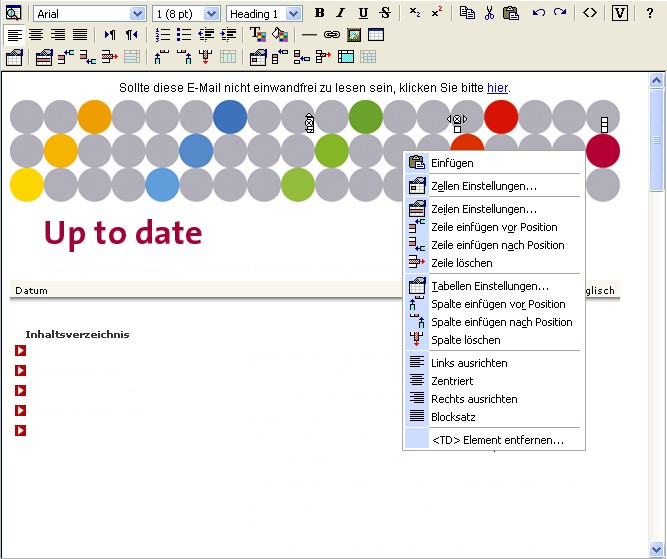Open cell settings toolbar icon
Viewport: 667px width, 559px height.
[x=258, y=57]
